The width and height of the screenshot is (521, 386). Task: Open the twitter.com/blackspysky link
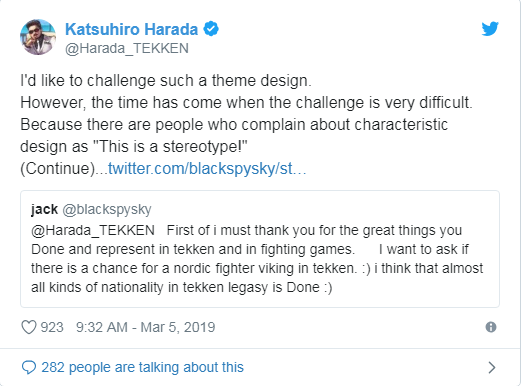coord(207,168)
